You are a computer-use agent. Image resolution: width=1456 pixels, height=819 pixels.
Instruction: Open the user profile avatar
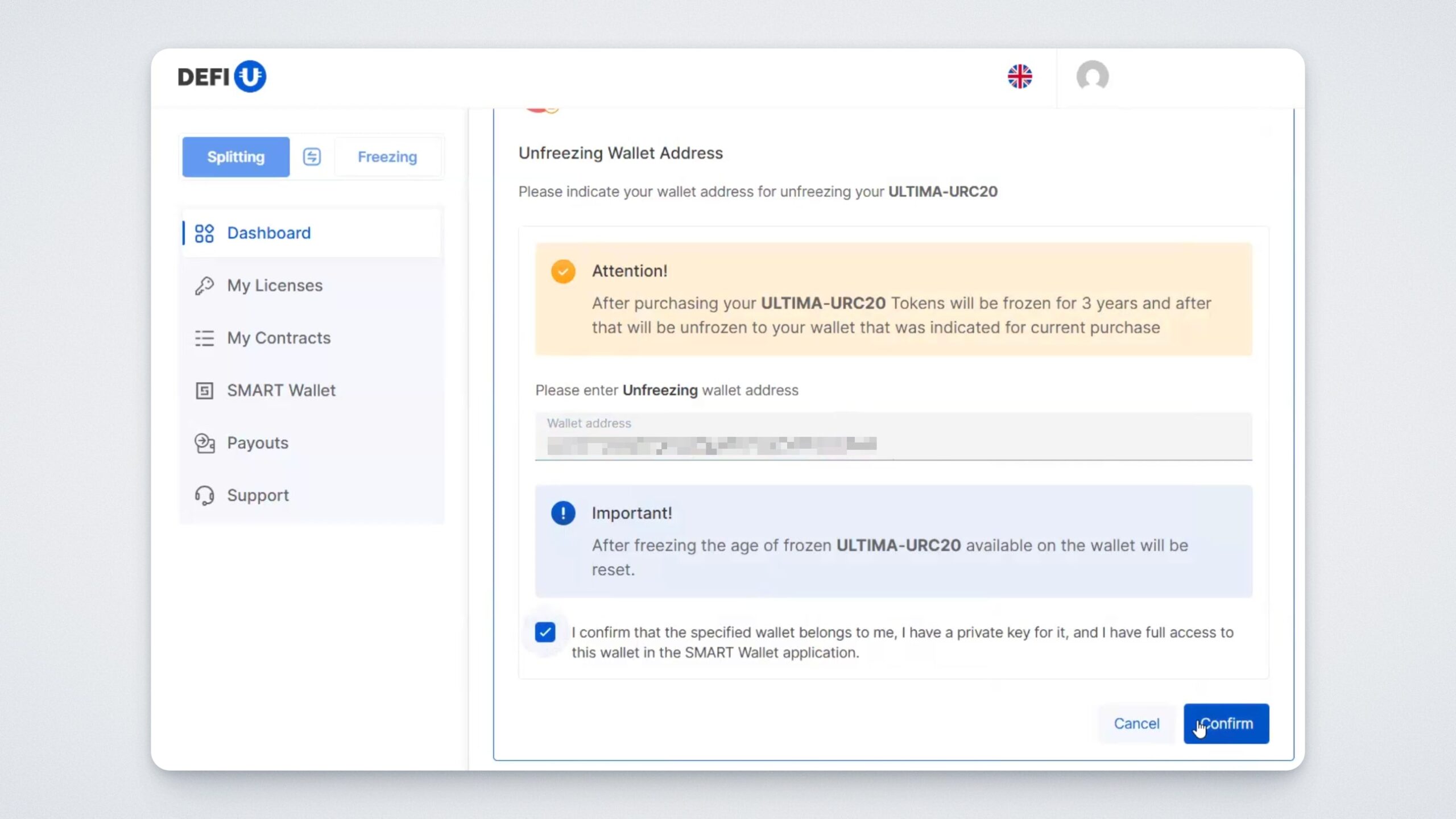(1092, 76)
